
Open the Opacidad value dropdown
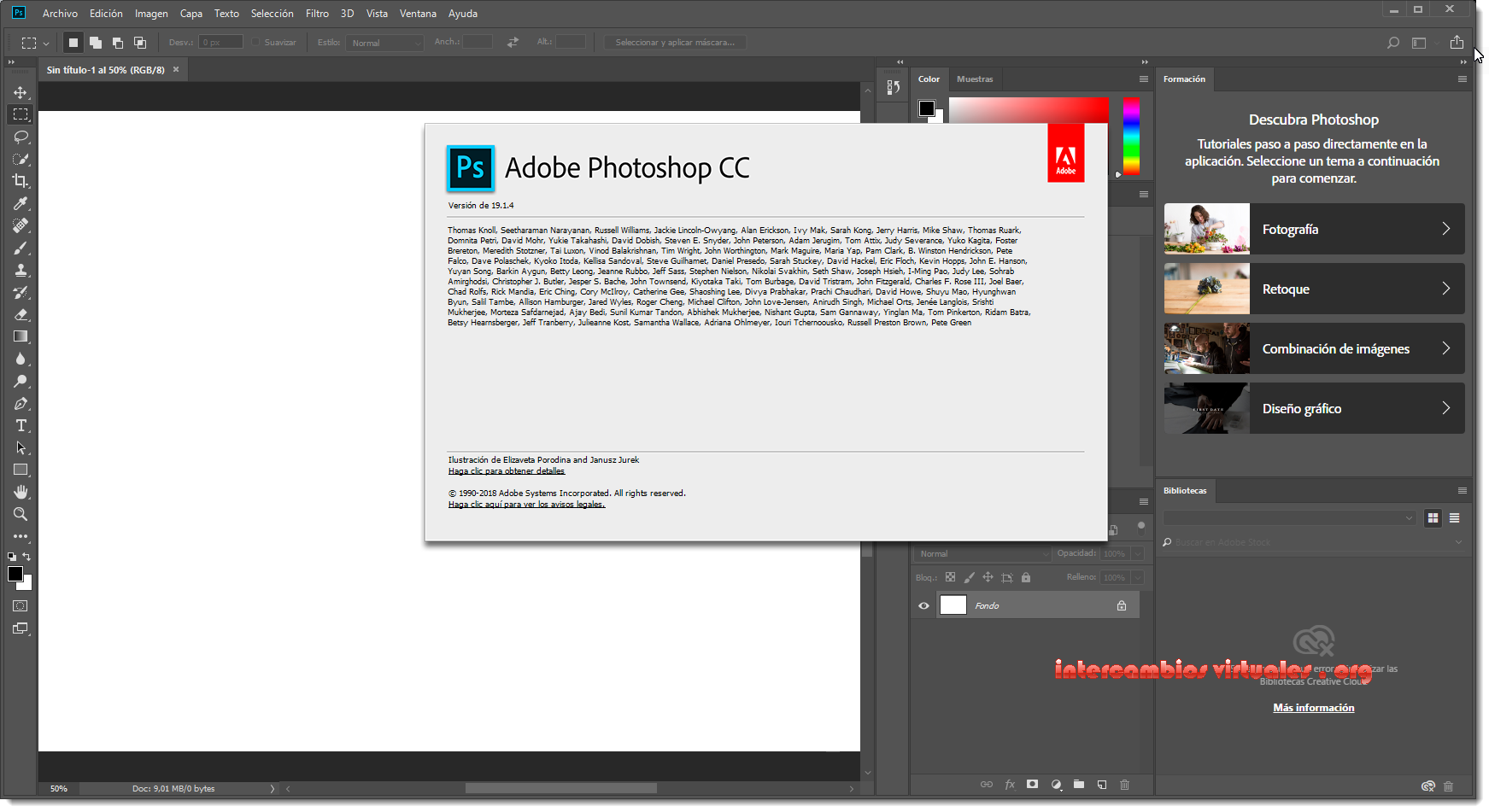[1138, 554]
